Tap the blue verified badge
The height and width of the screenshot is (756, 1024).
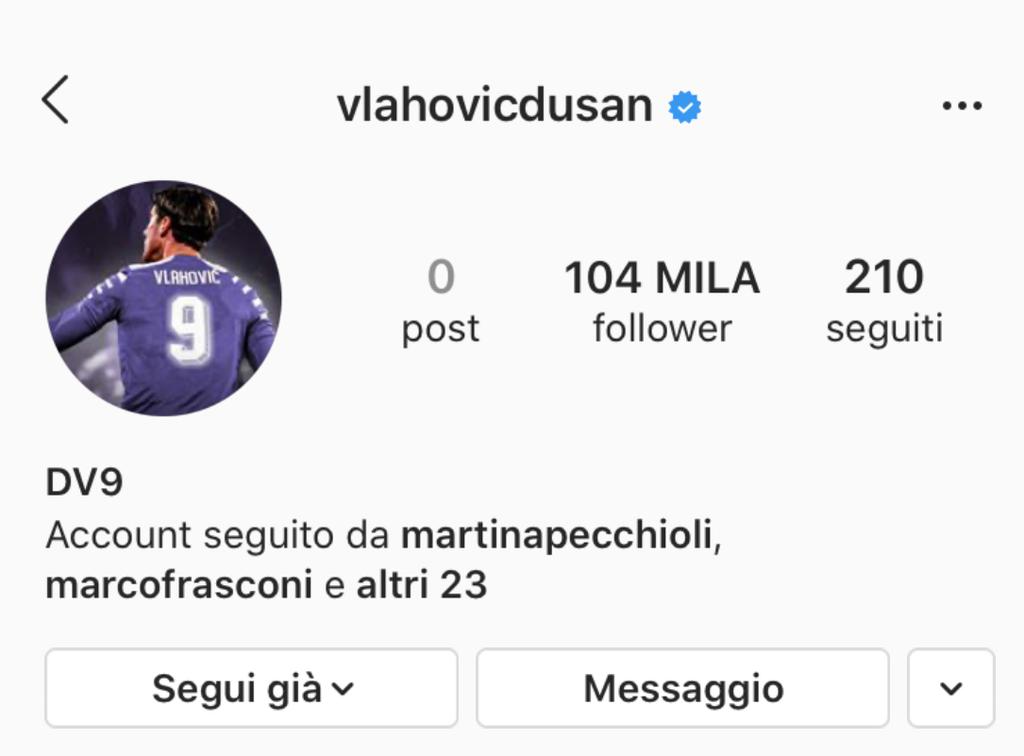coord(684,107)
